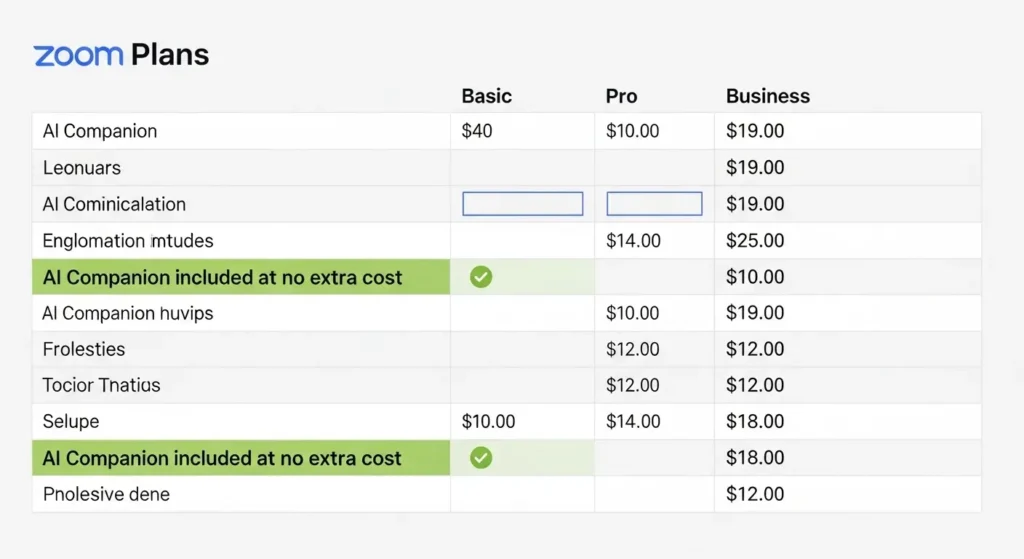Click the Plans heading text

(x=169, y=54)
